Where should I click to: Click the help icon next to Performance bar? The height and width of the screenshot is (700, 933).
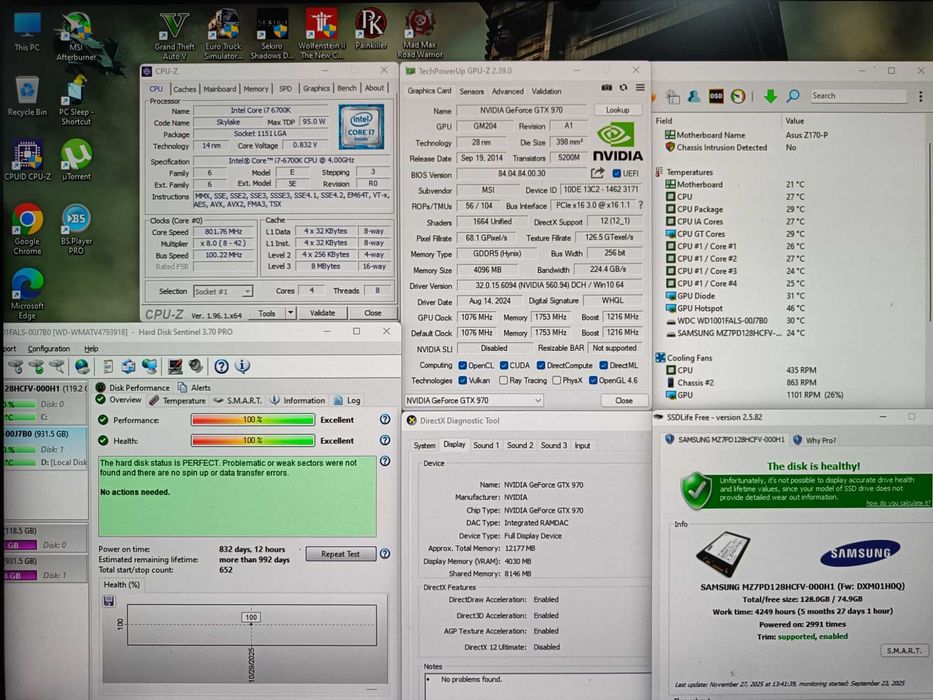[x=385, y=420]
